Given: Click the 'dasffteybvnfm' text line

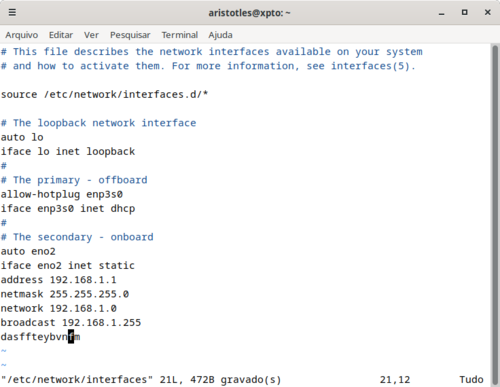Looking at the screenshot, I should (x=40, y=337).
